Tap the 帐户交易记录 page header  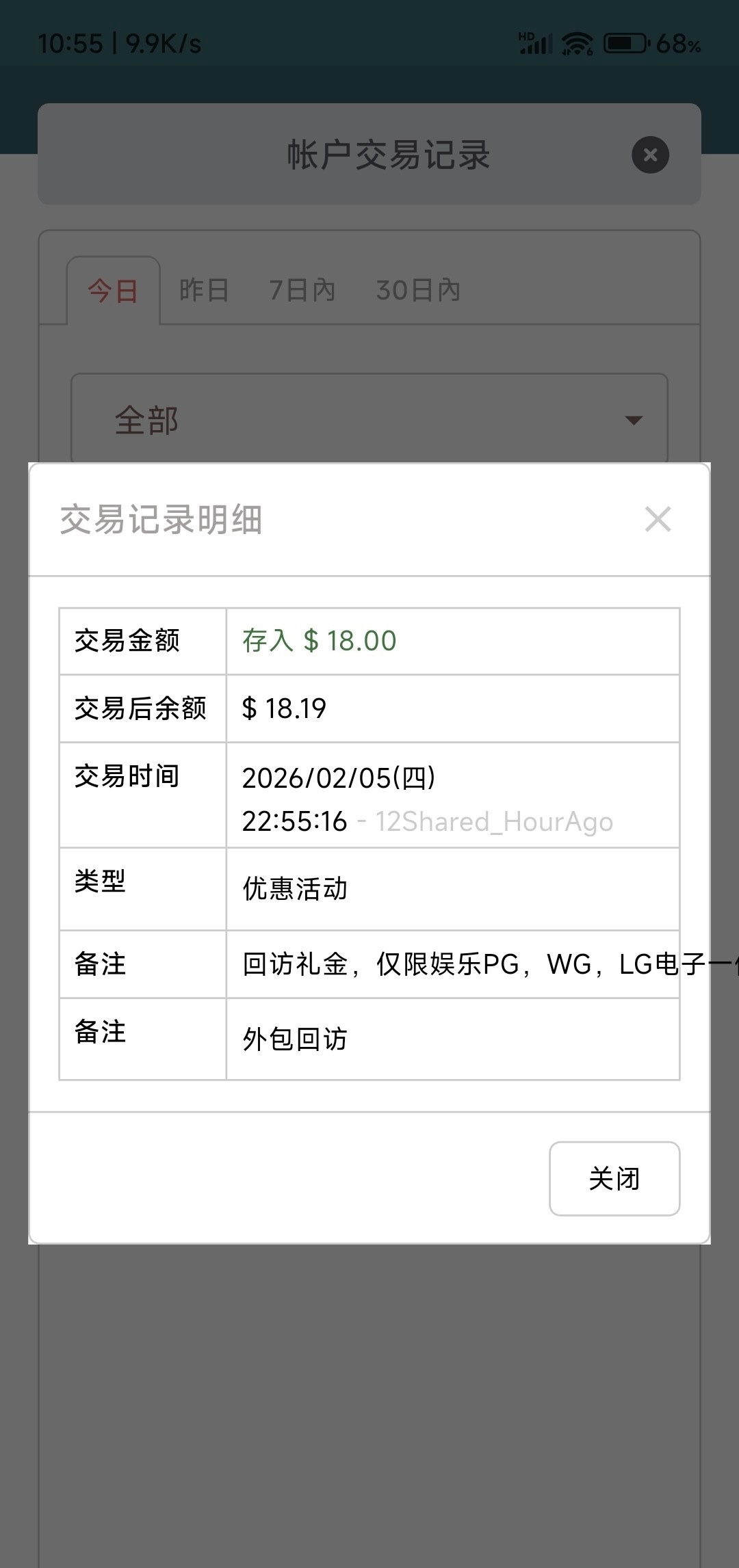(388, 155)
